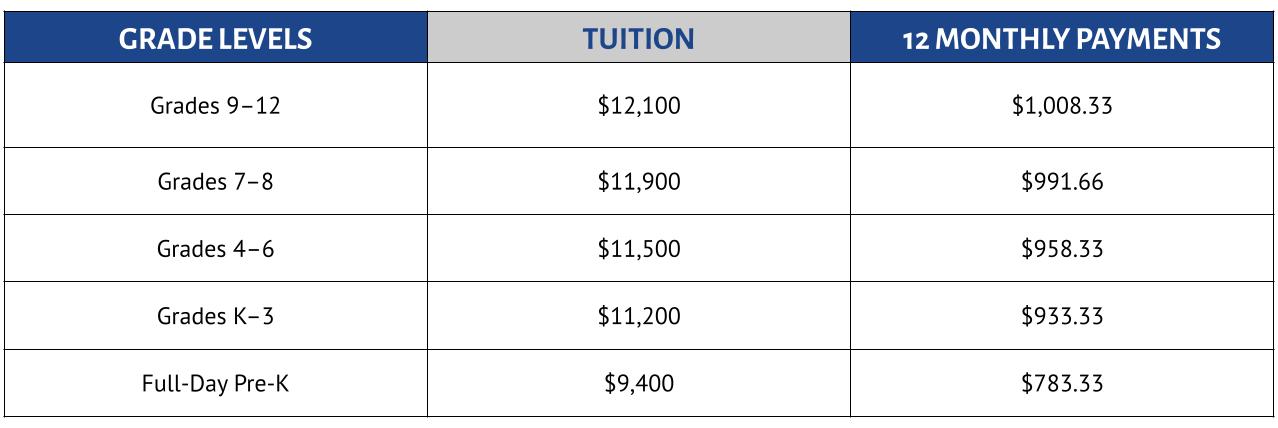
Task: Select the Grades 9–12 cell
Action: [x=215, y=105]
